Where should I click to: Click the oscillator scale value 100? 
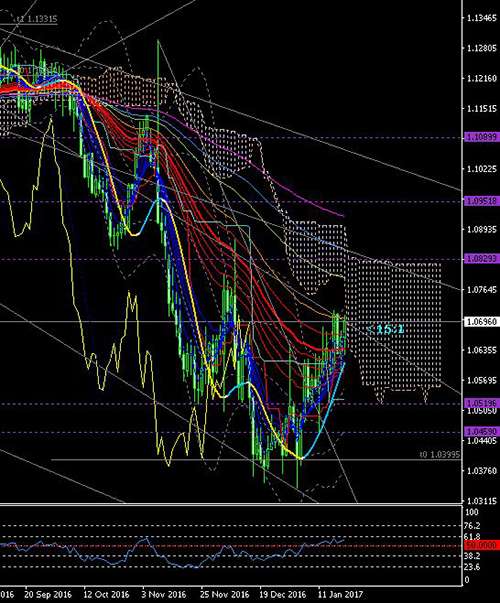(472, 512)
